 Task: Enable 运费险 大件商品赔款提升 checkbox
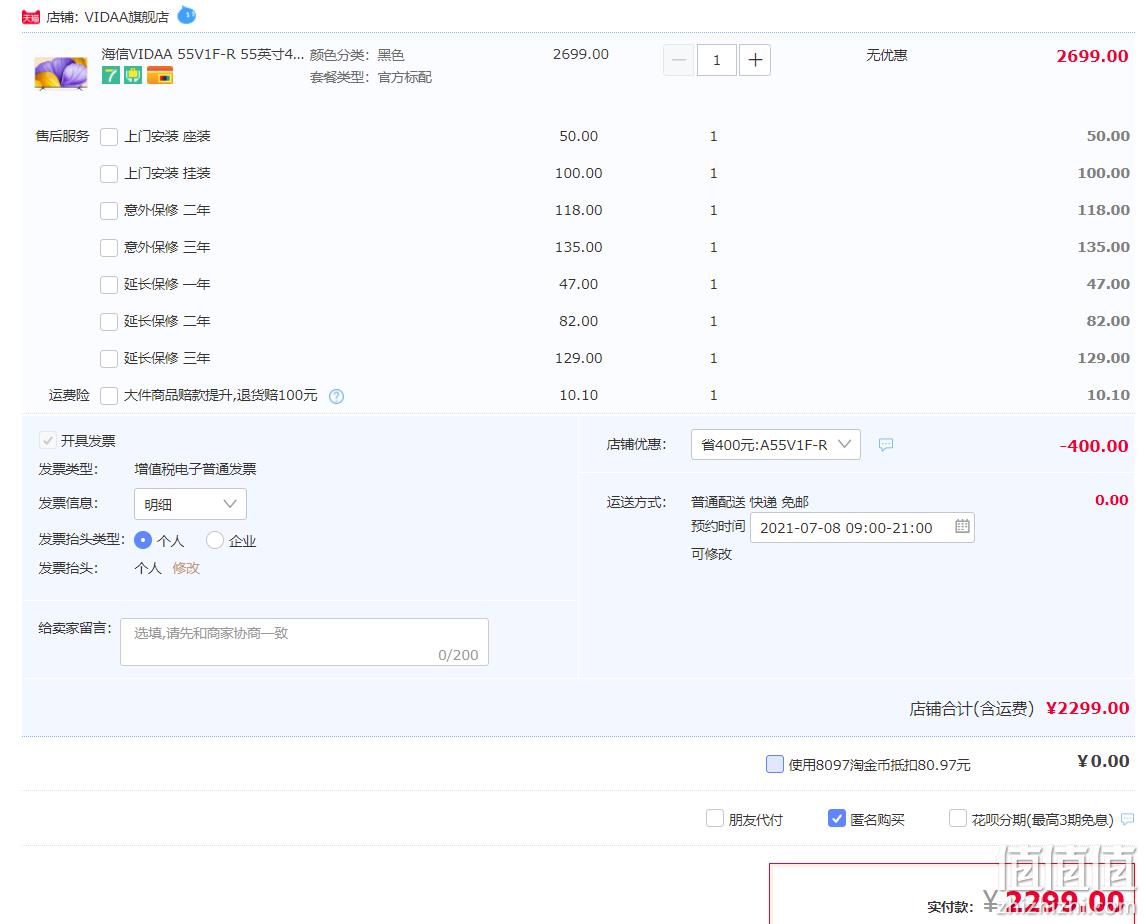pos(109,395)
